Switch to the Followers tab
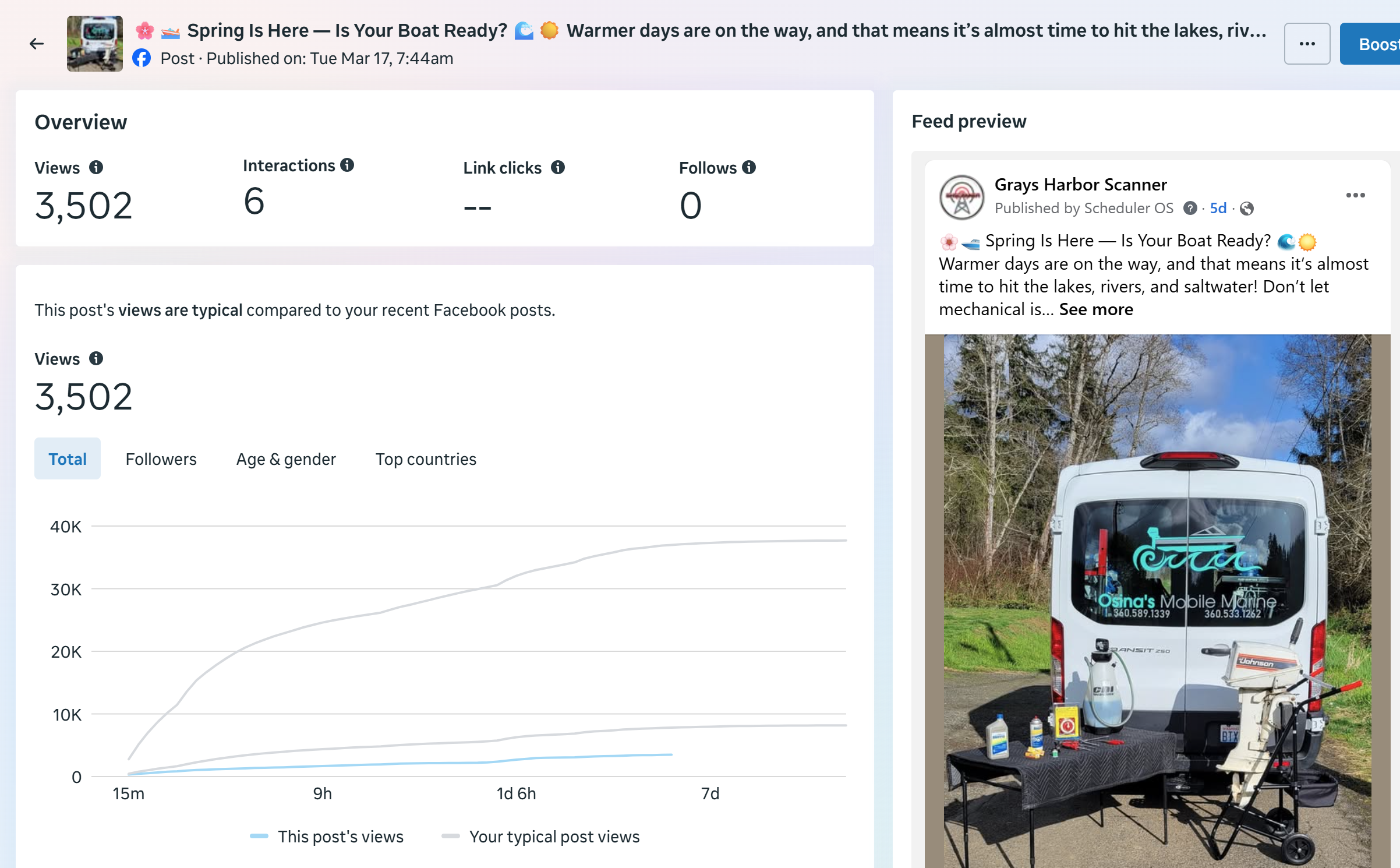1400x868 pixels. click(161, 459)
